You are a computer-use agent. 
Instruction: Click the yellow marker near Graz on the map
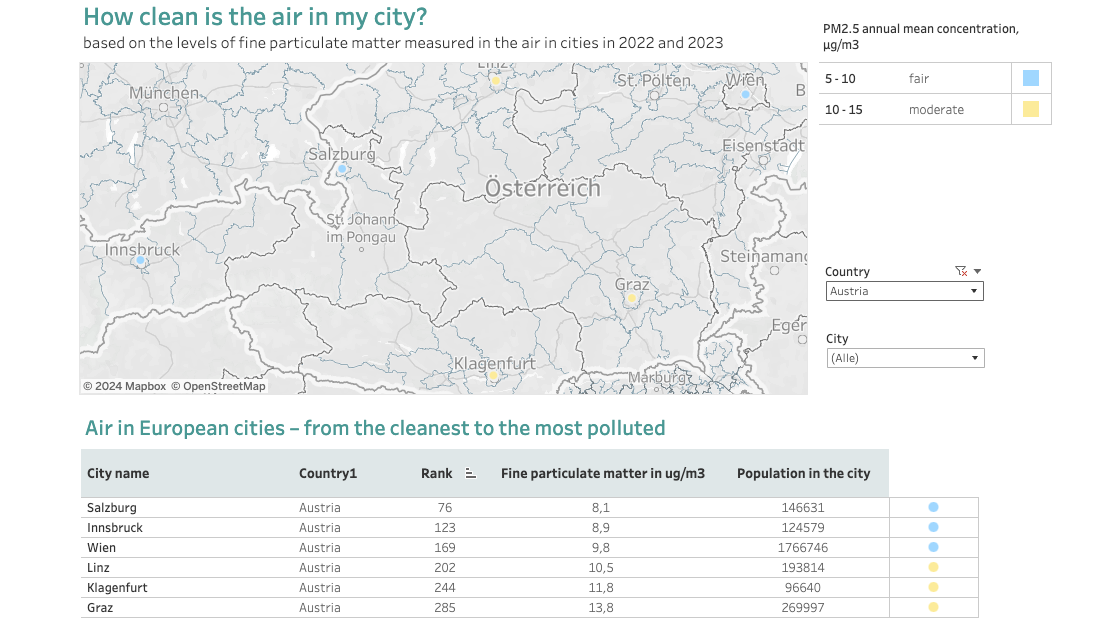point(632,297)
